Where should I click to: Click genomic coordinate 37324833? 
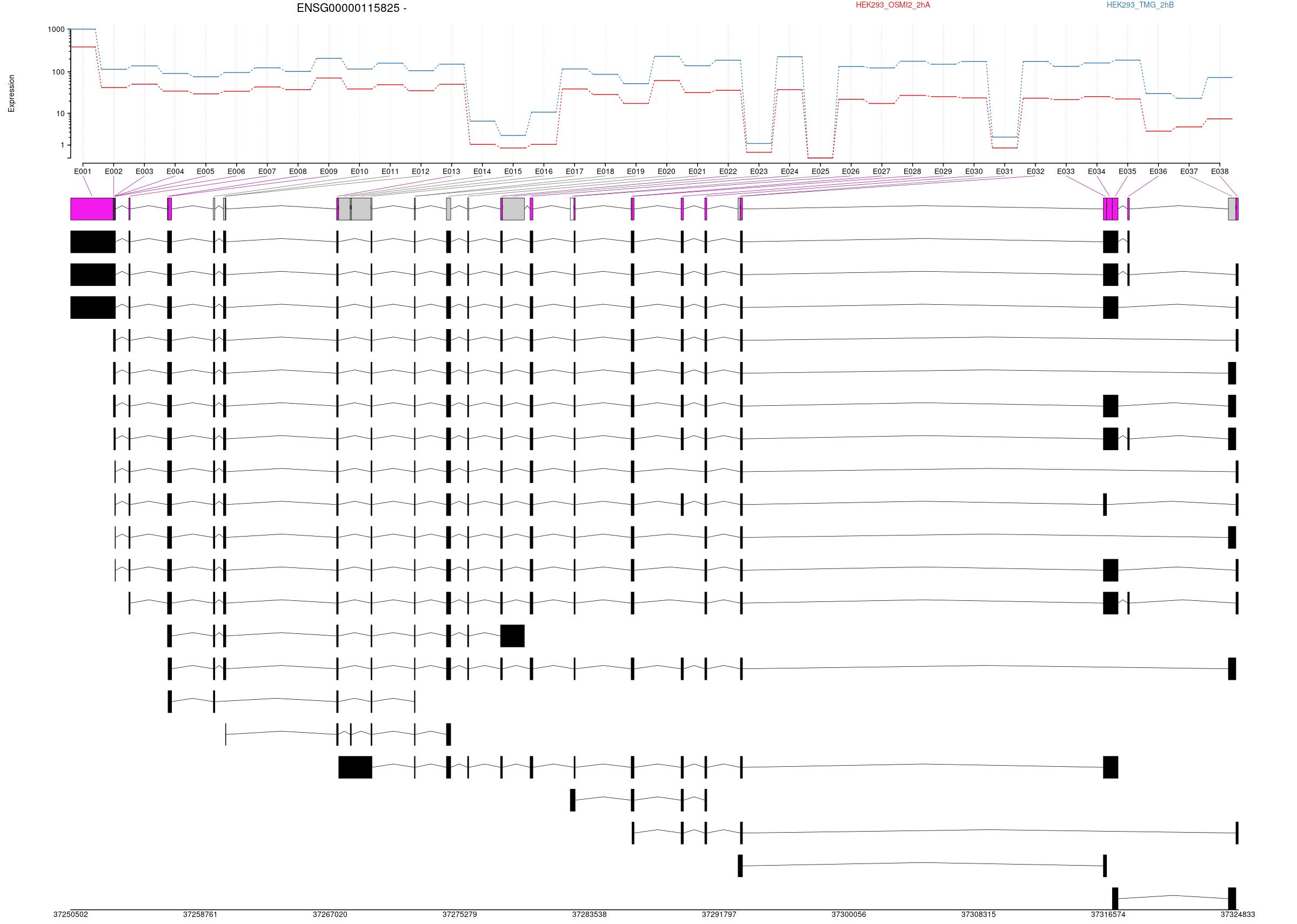[x=1238, y=915]
